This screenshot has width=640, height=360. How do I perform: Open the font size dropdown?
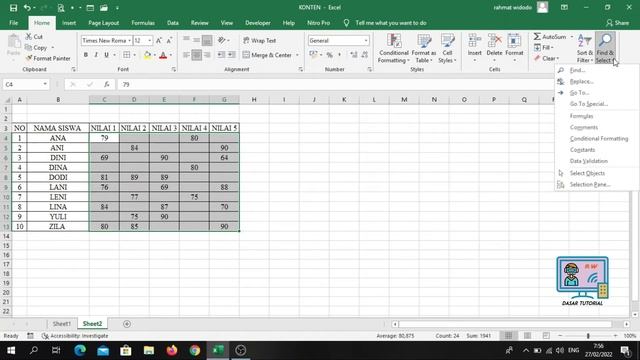point(149,40)
